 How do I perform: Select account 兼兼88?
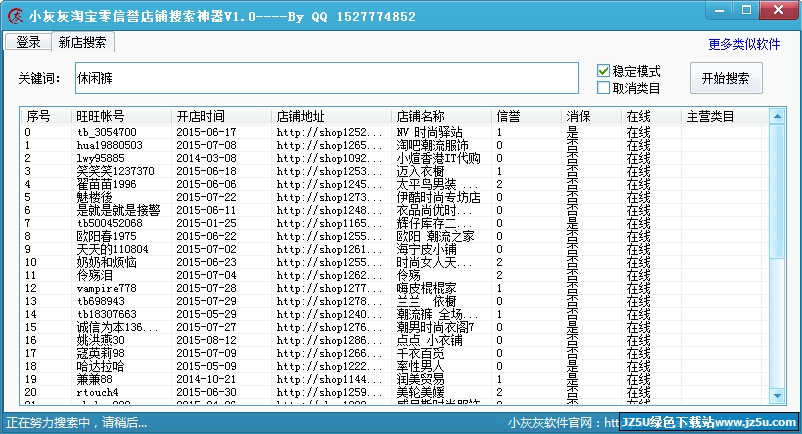[x=94, y=379]
